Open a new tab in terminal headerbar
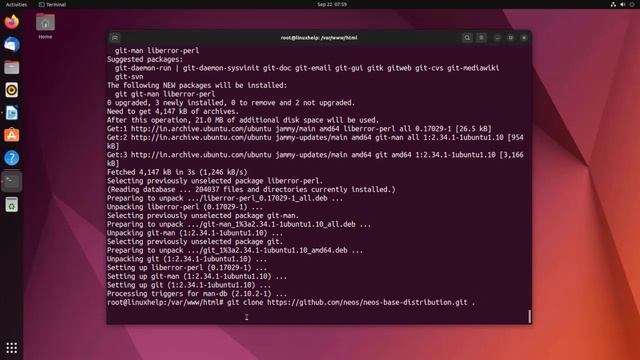The height and width of the screenshot is (360, 640). (115, 38)
